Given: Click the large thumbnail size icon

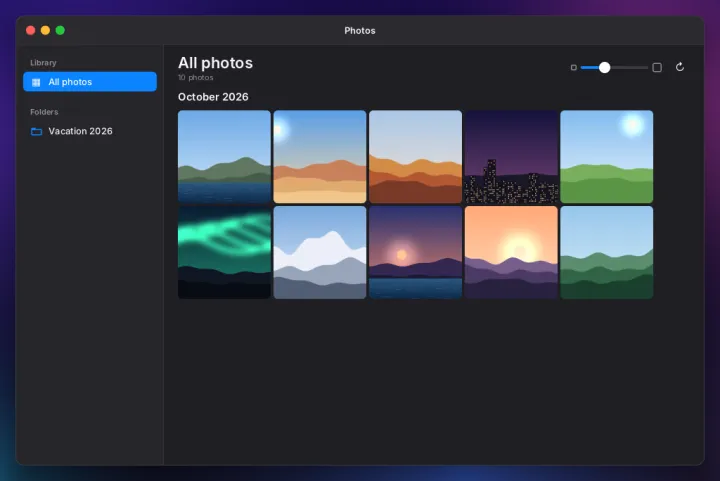Looking at the screenshot, I should tap(657, 67).
